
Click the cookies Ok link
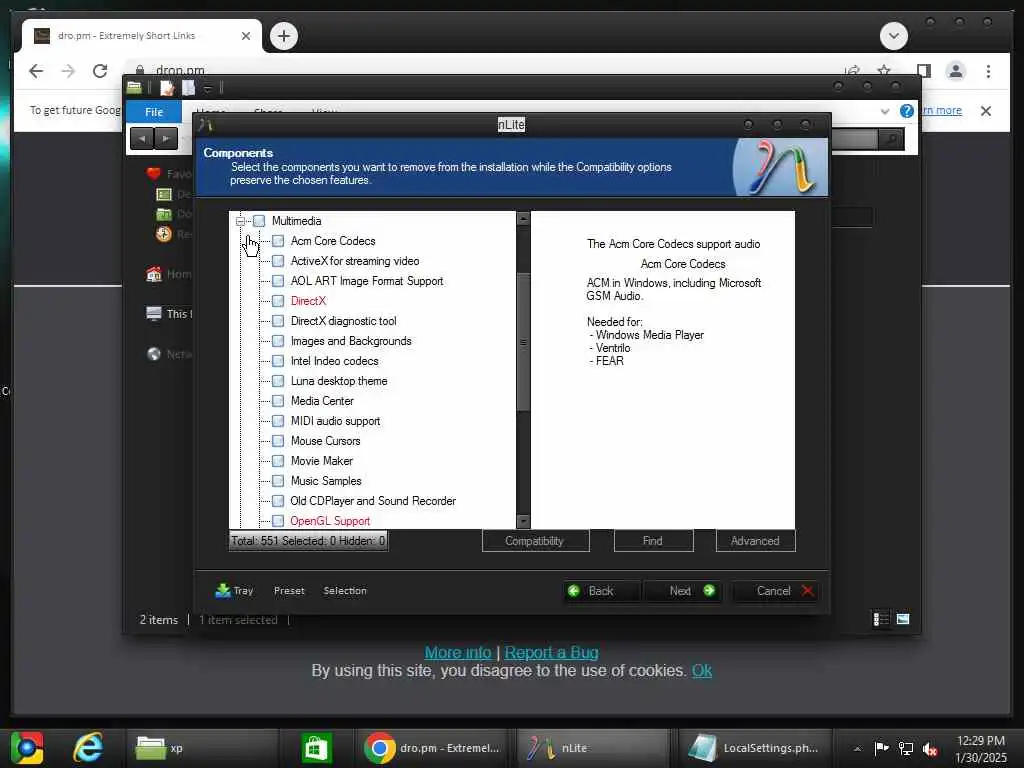click(702, 671)
